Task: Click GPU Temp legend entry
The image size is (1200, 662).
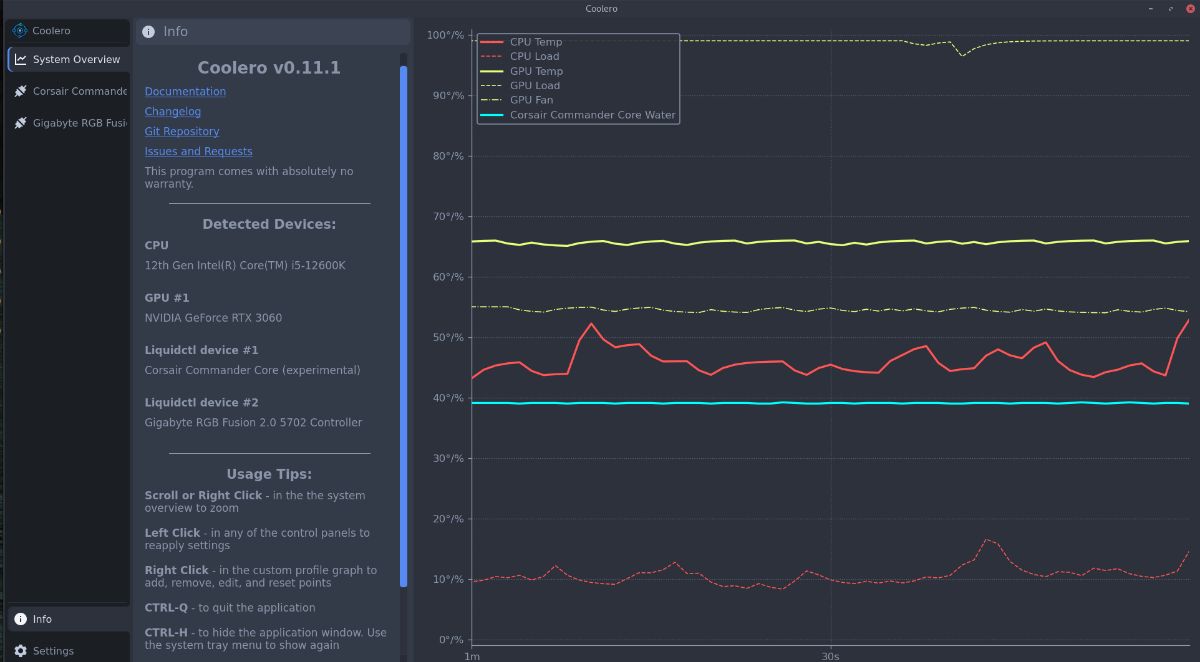Action: pyautogui.click(x=522, y=71)
